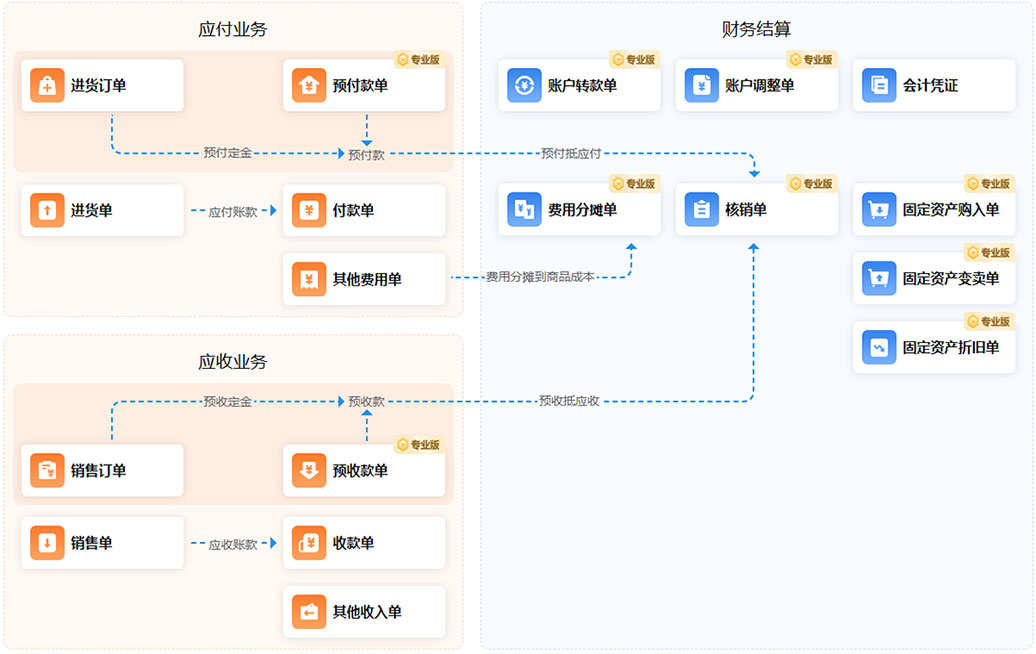Click 专业版 badge on 固定资产购入单
Screen dimensions: 1036x654
coord(989,184)
